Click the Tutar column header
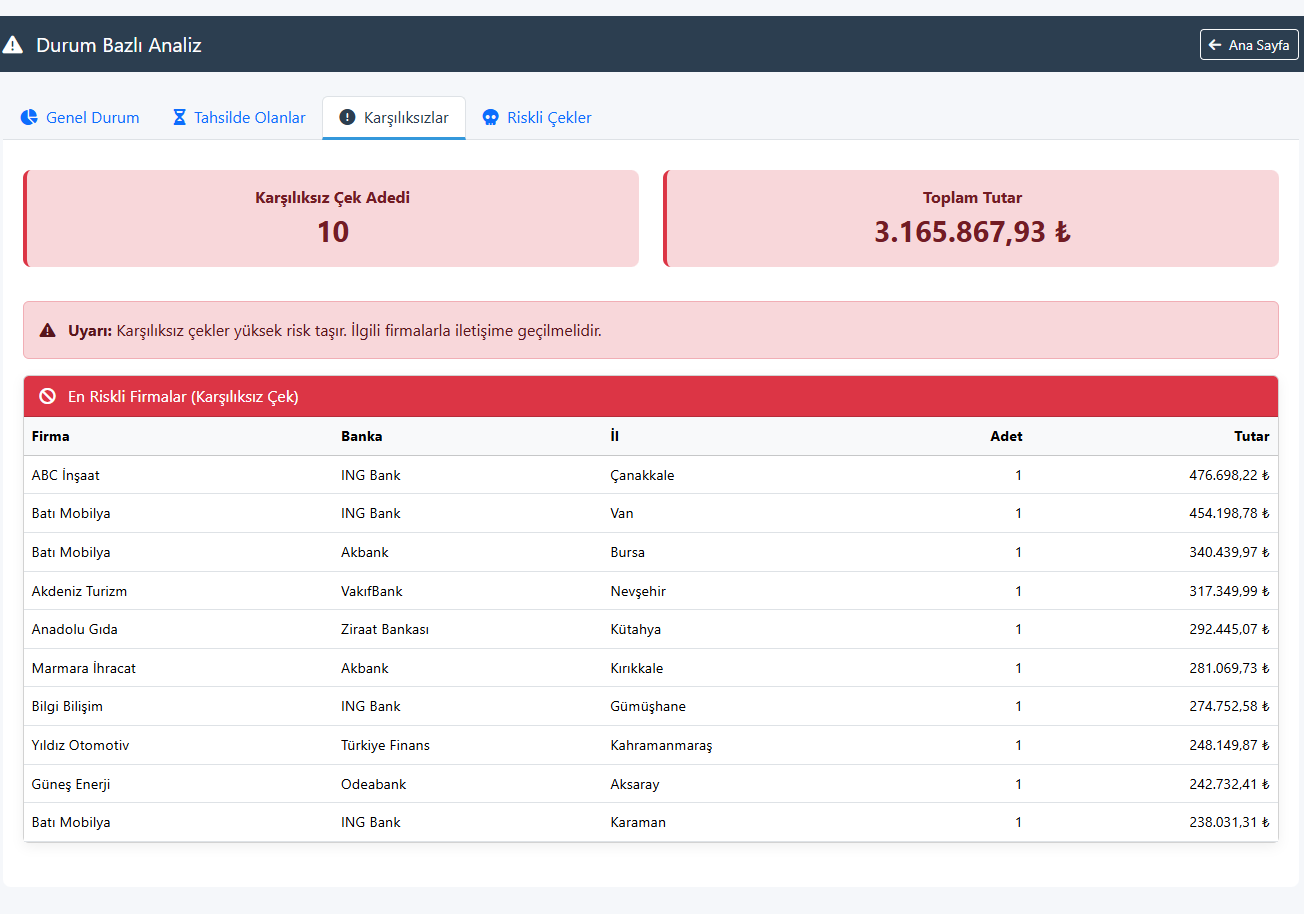 point(1251,436)
